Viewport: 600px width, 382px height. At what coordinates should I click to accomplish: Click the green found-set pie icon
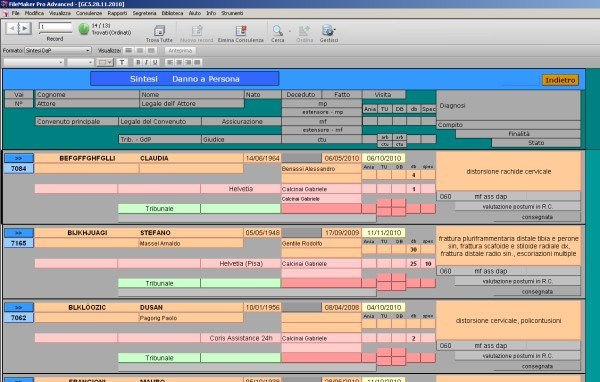83,29
